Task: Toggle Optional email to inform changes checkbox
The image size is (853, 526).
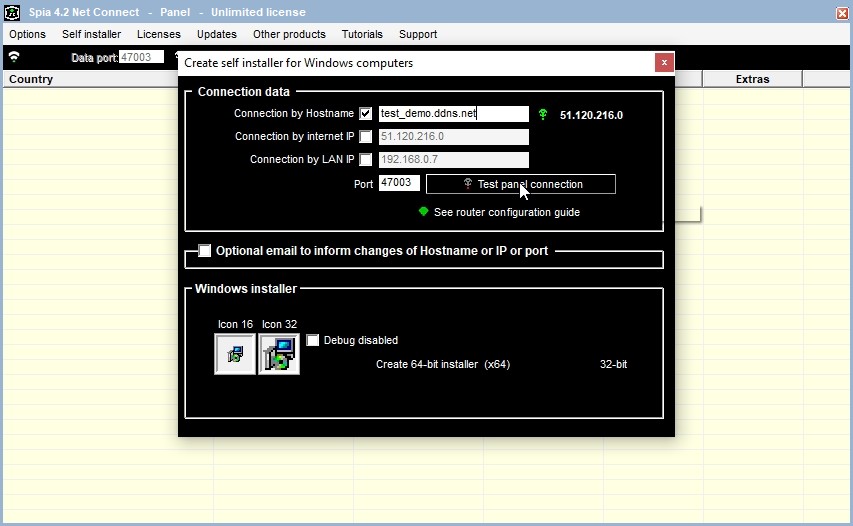Action: (205, 251)
